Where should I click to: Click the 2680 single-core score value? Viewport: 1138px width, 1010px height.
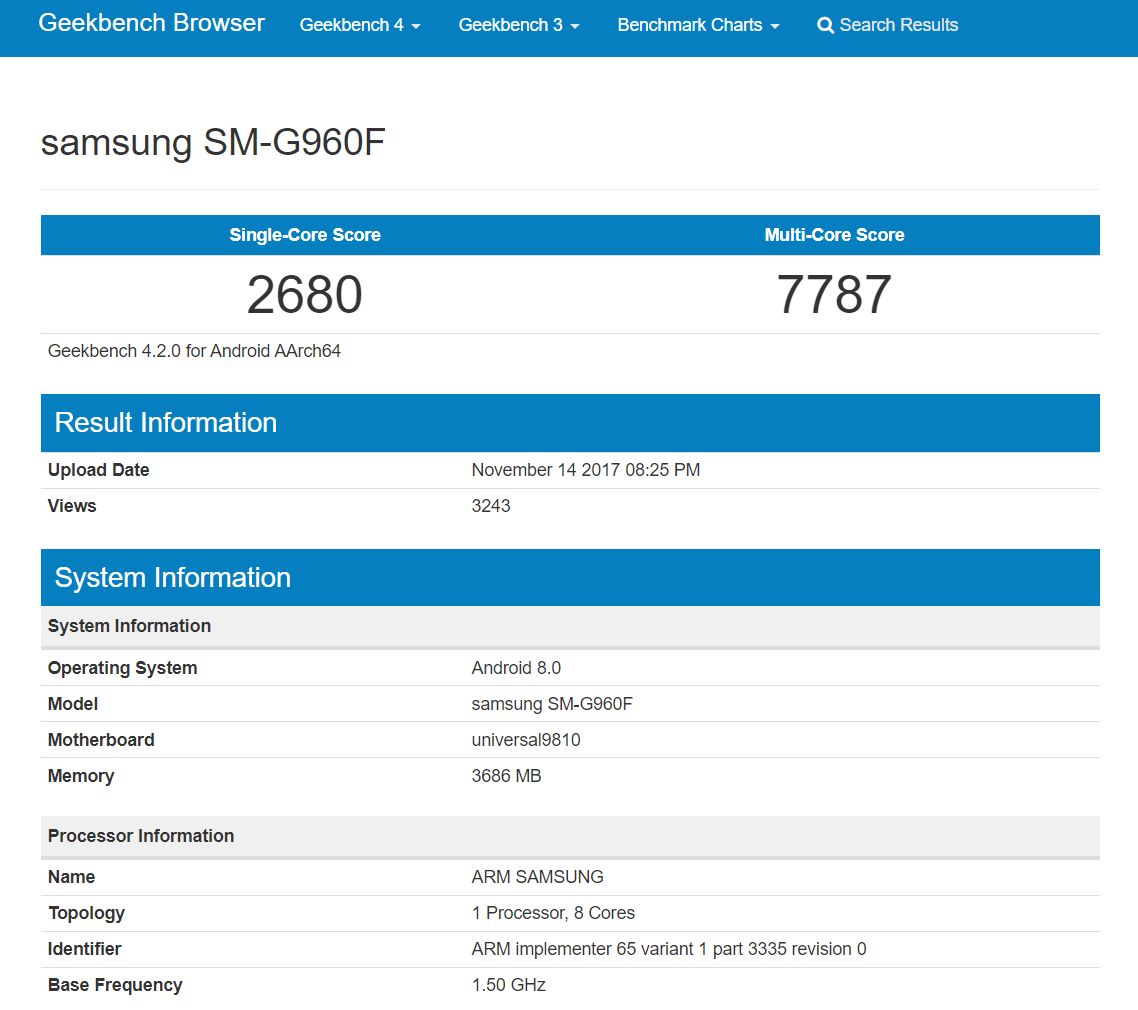[x=305, y=293]
